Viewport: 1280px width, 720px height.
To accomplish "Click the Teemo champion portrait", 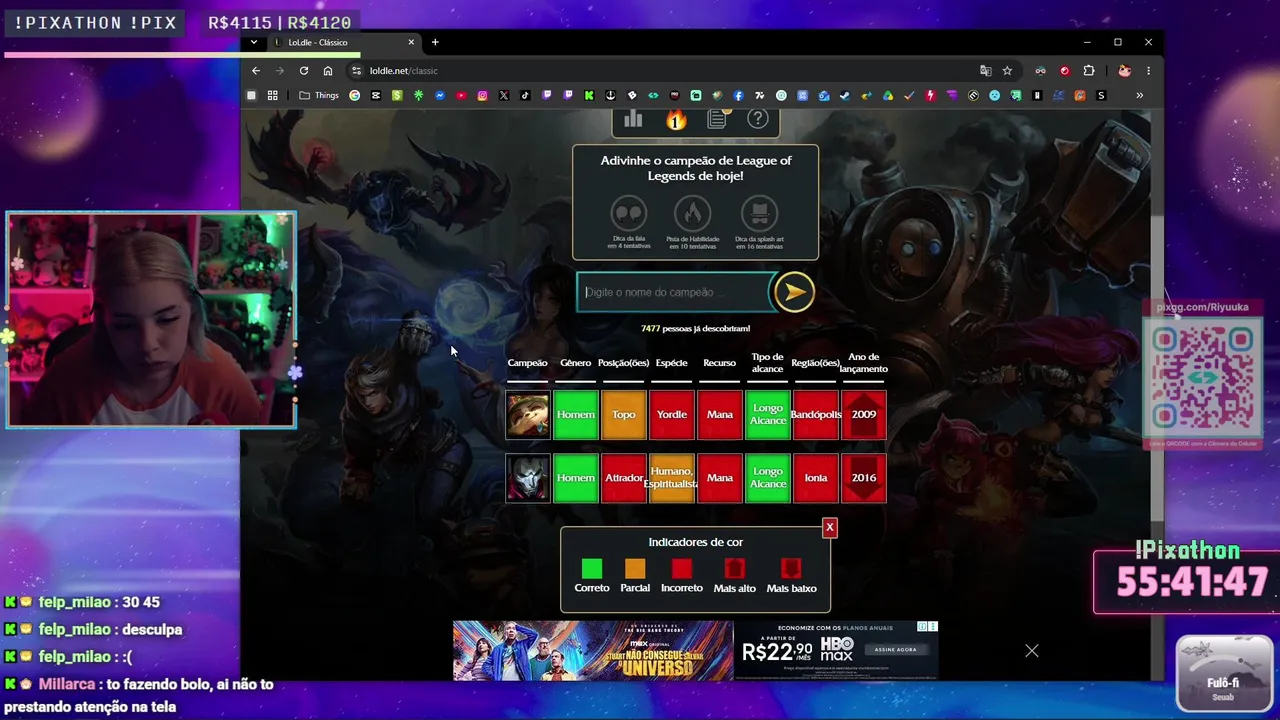I will pyautogui.click(x=528, y=415).
